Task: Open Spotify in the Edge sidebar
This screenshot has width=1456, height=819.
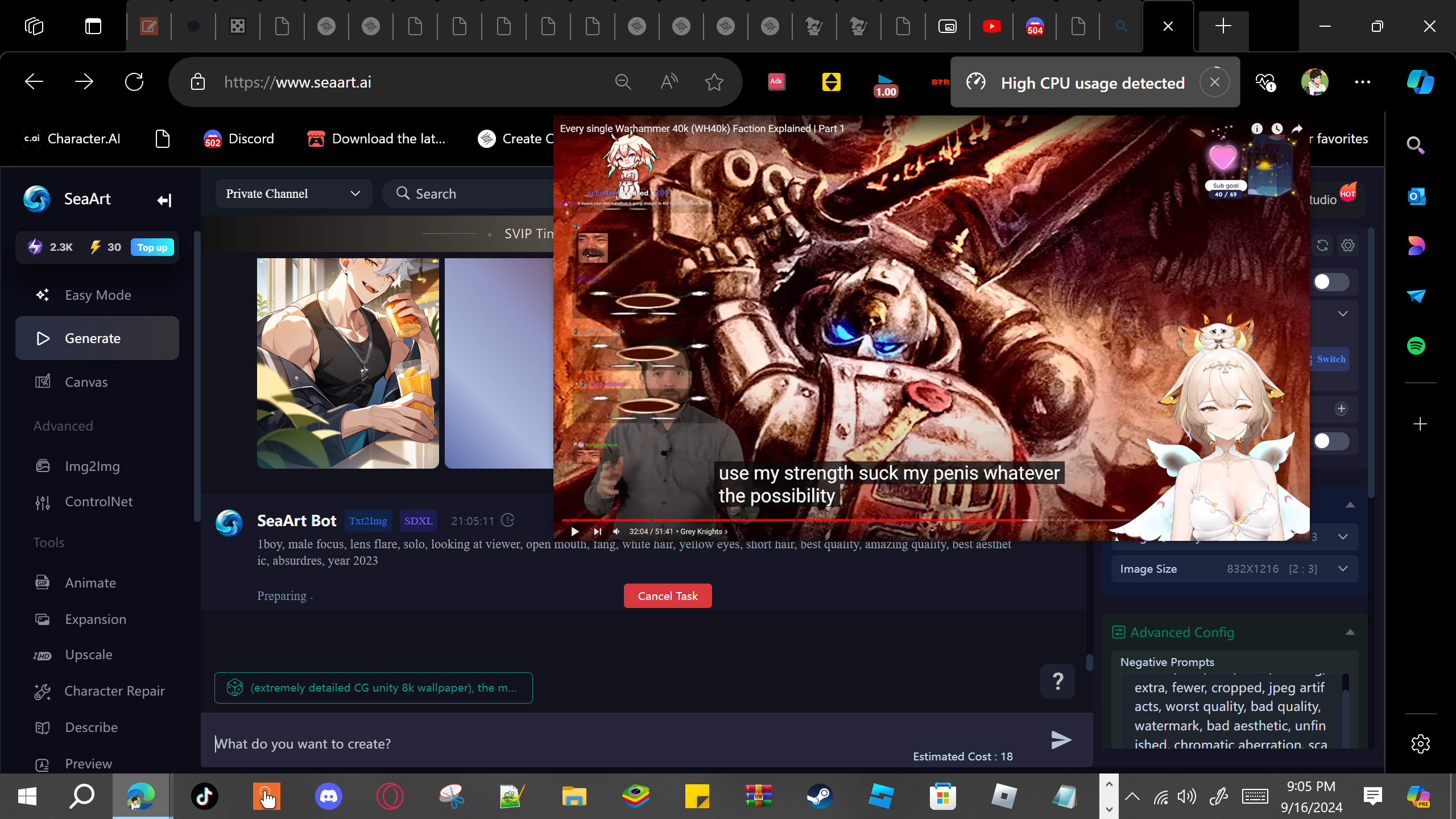Action: click(1416, 346)
